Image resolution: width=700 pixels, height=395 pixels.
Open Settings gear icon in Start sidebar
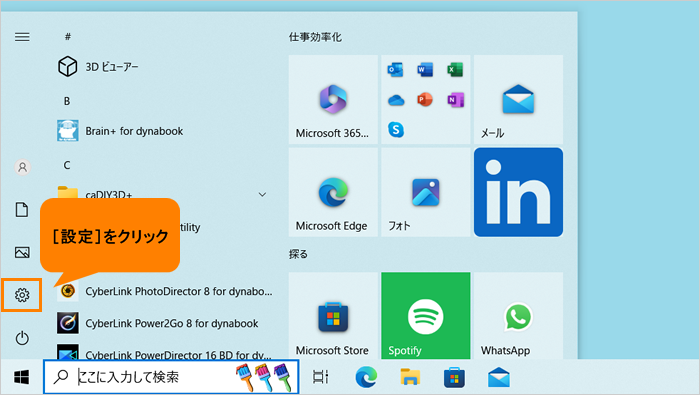pyautogui.click(x=22, y=295)
